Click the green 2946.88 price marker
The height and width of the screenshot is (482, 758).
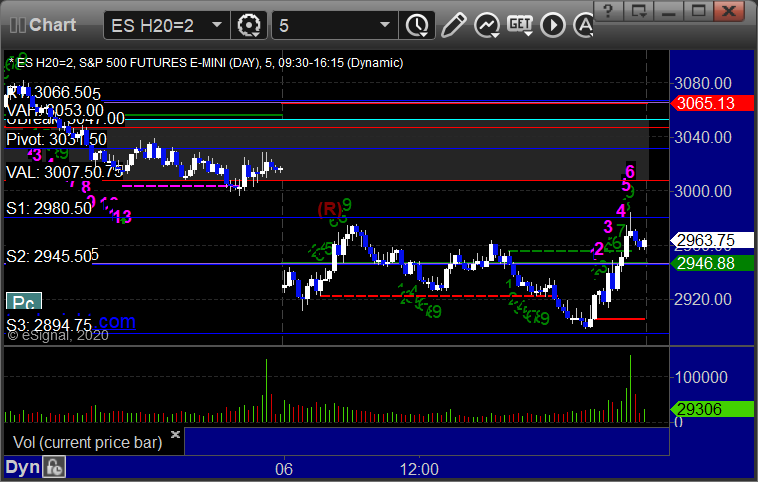(712, 263)
